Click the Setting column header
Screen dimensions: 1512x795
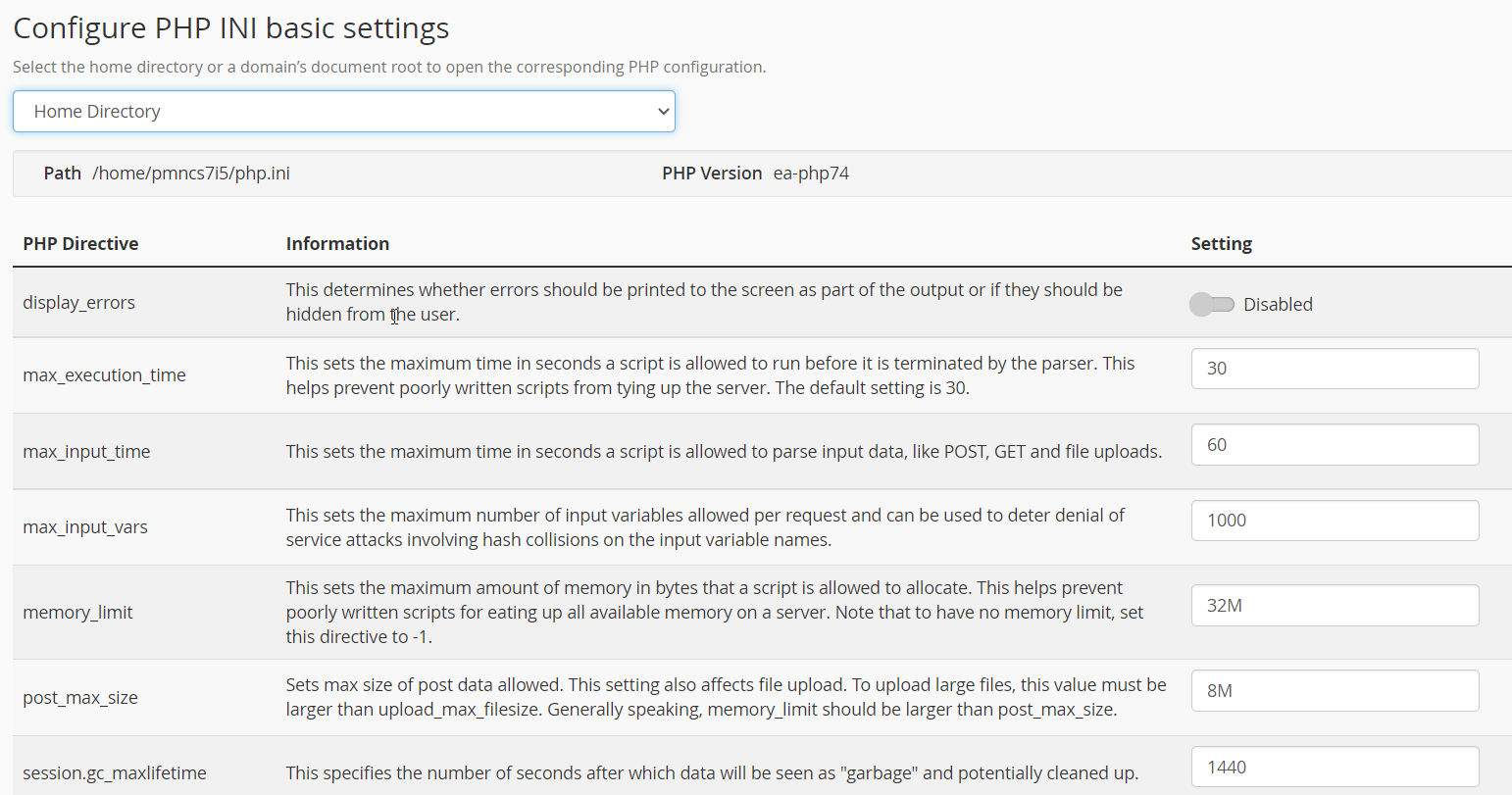point(1221,244)
